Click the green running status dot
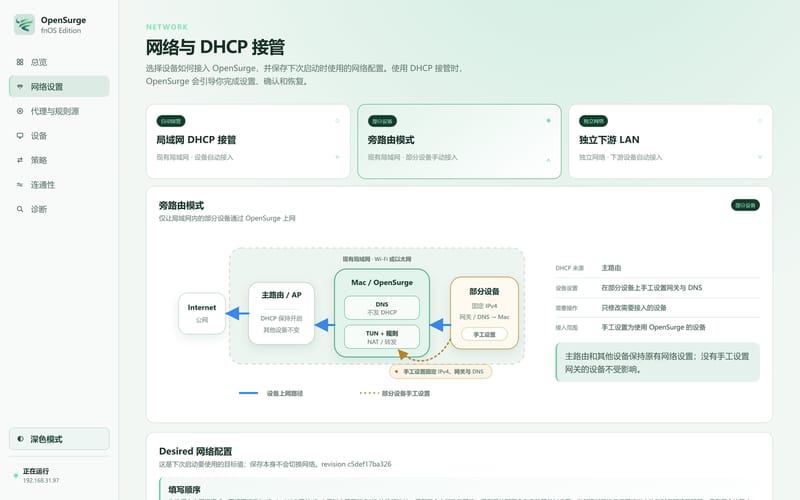Screen dimensions: 800x500 (x=16, y=476)
